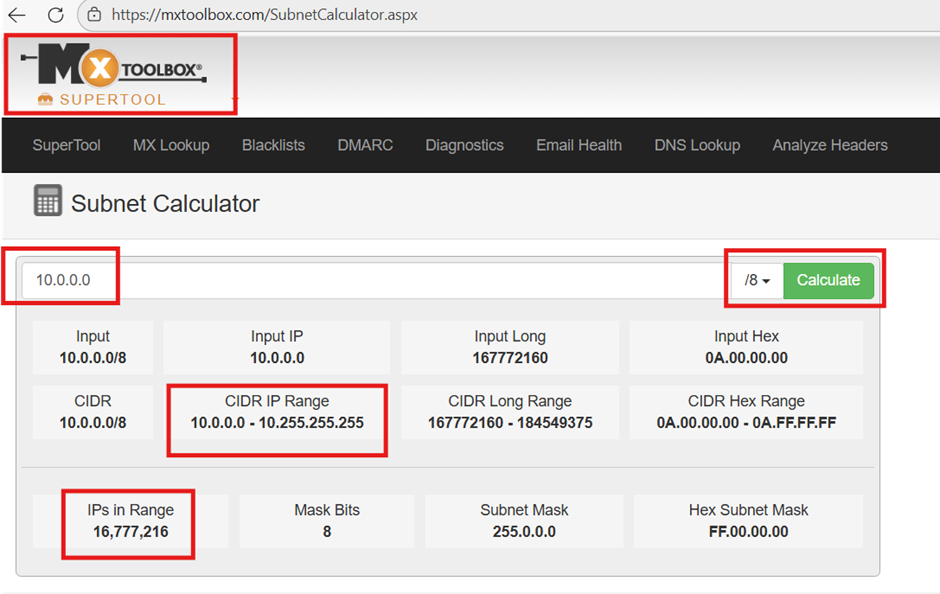Open DNS Lookup in navigation
Screen dimensions: 940x594
697,145
